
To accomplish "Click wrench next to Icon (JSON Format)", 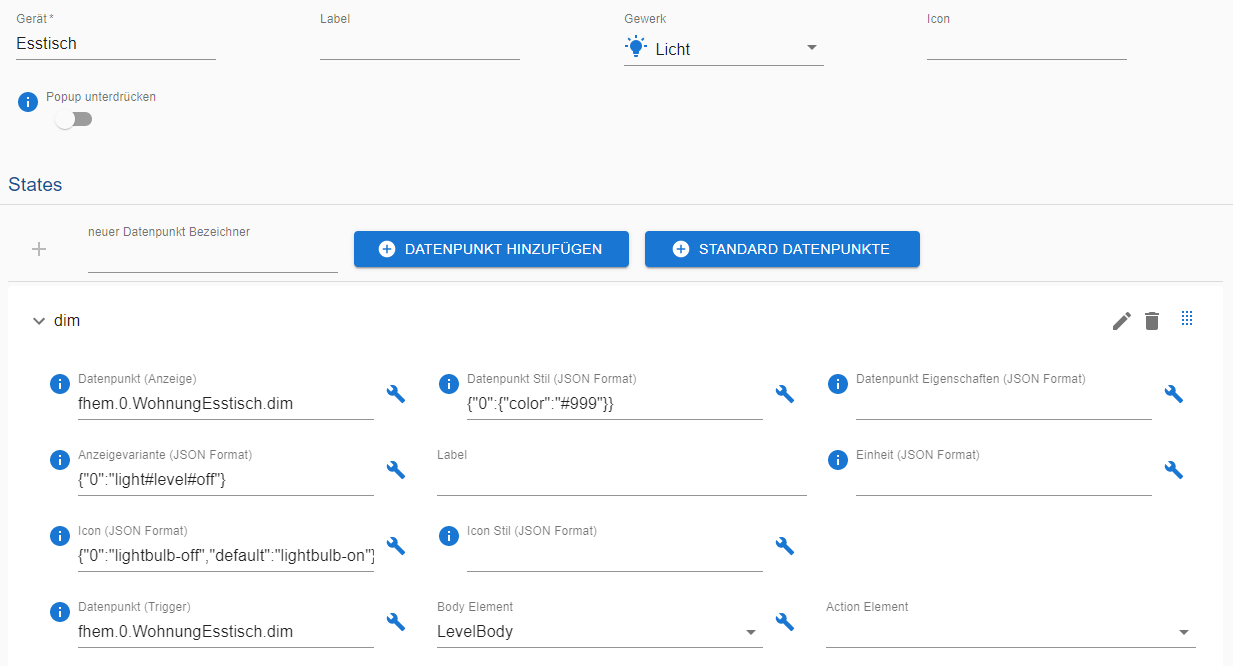I will [x=396, y=546].
